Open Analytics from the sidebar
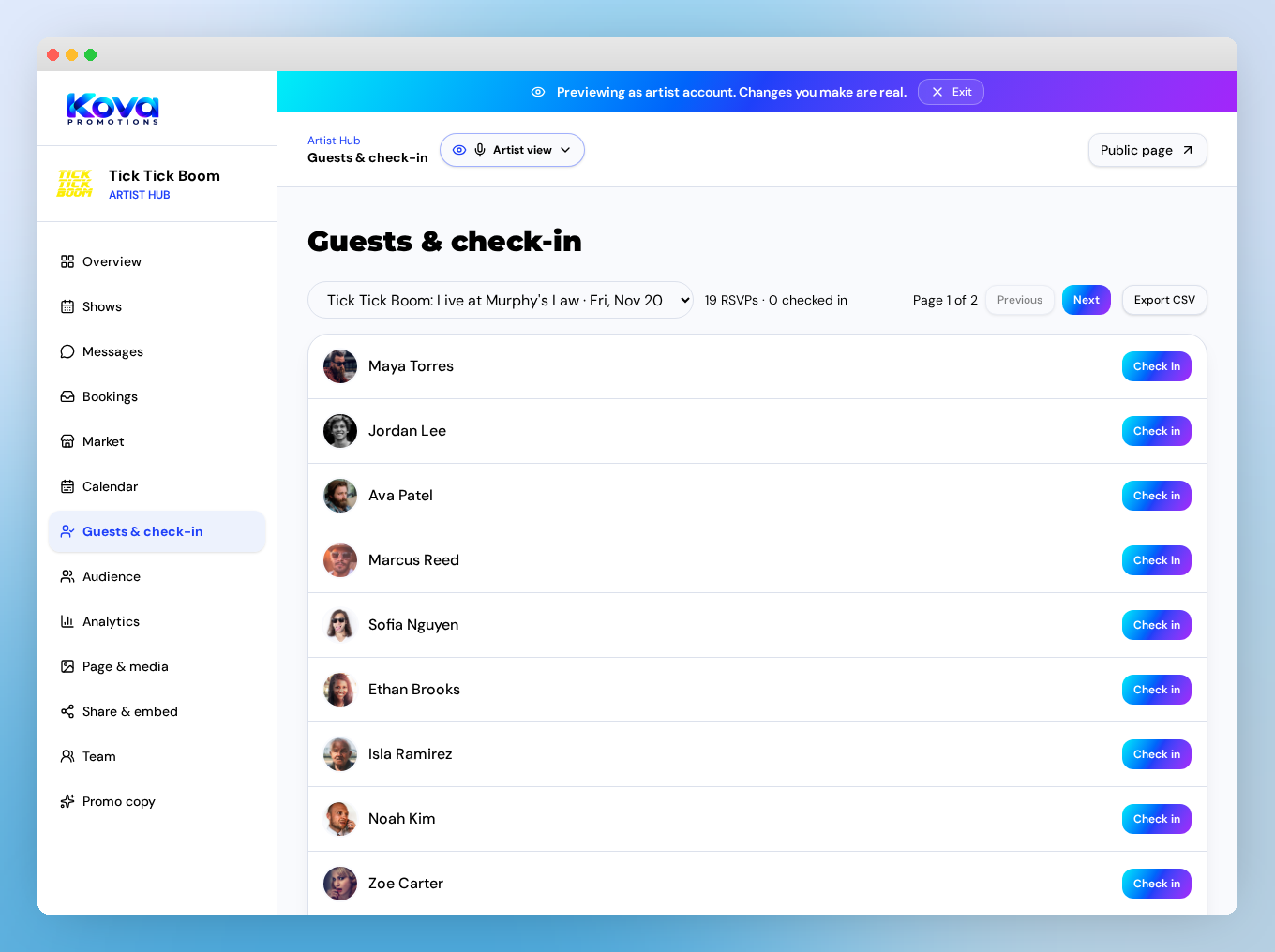Viewport: 1275px width, 952px height. point(157,621)
